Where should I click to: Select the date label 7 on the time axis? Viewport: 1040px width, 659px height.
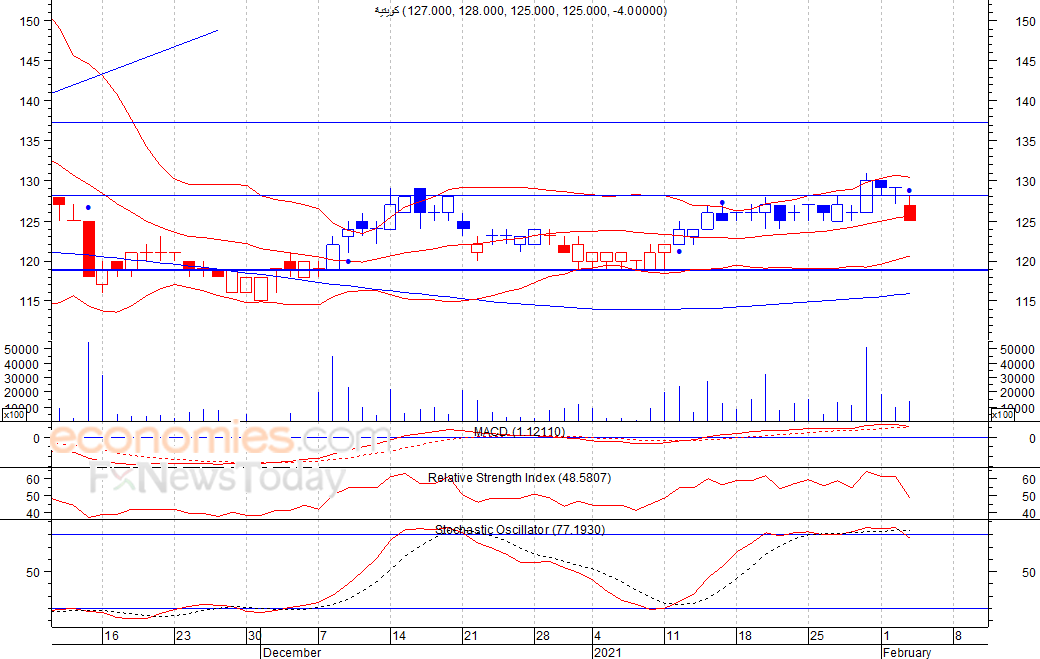tap(323, 636)
